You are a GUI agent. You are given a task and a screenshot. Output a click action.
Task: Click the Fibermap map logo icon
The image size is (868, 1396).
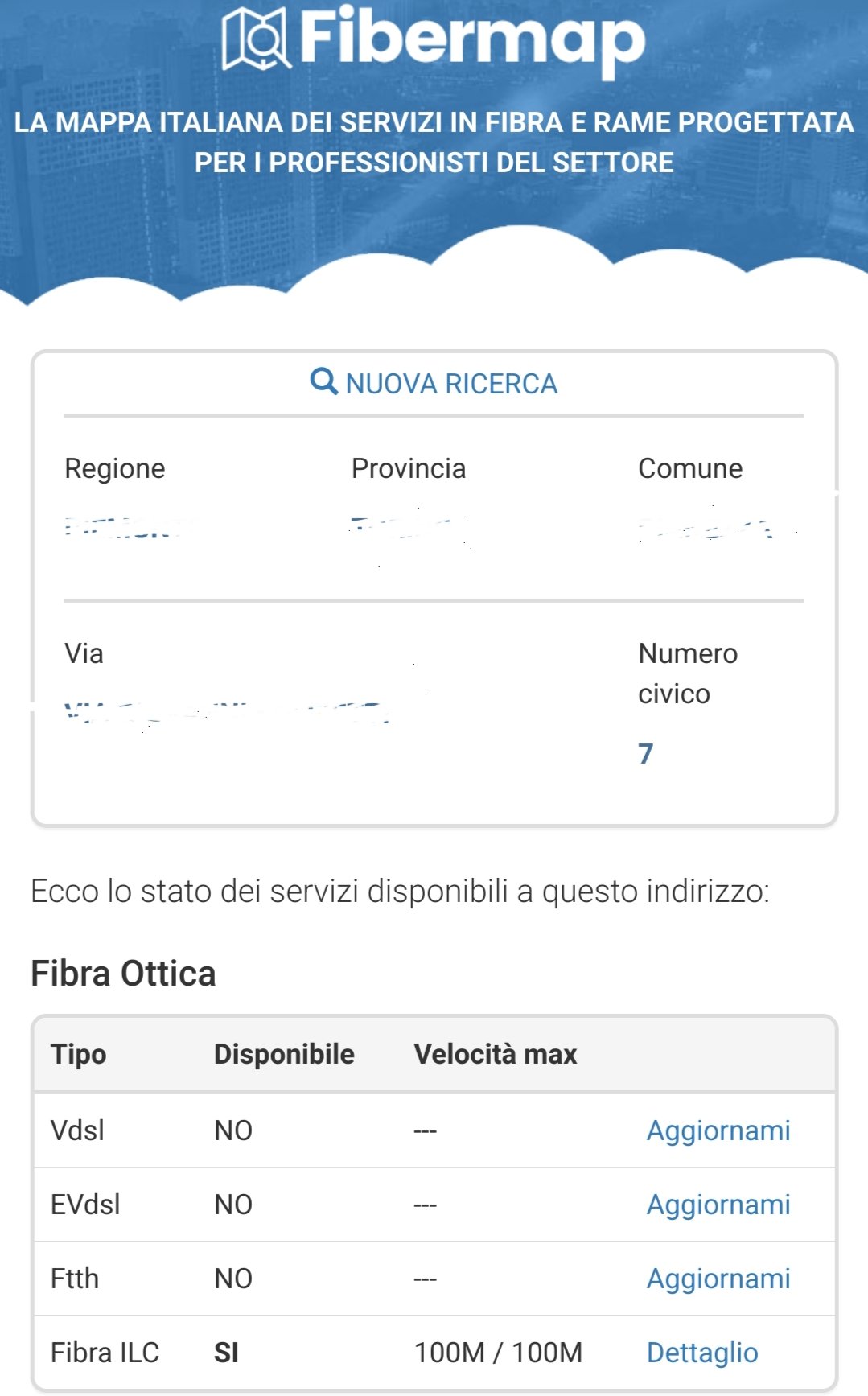(x=256, y=38)
